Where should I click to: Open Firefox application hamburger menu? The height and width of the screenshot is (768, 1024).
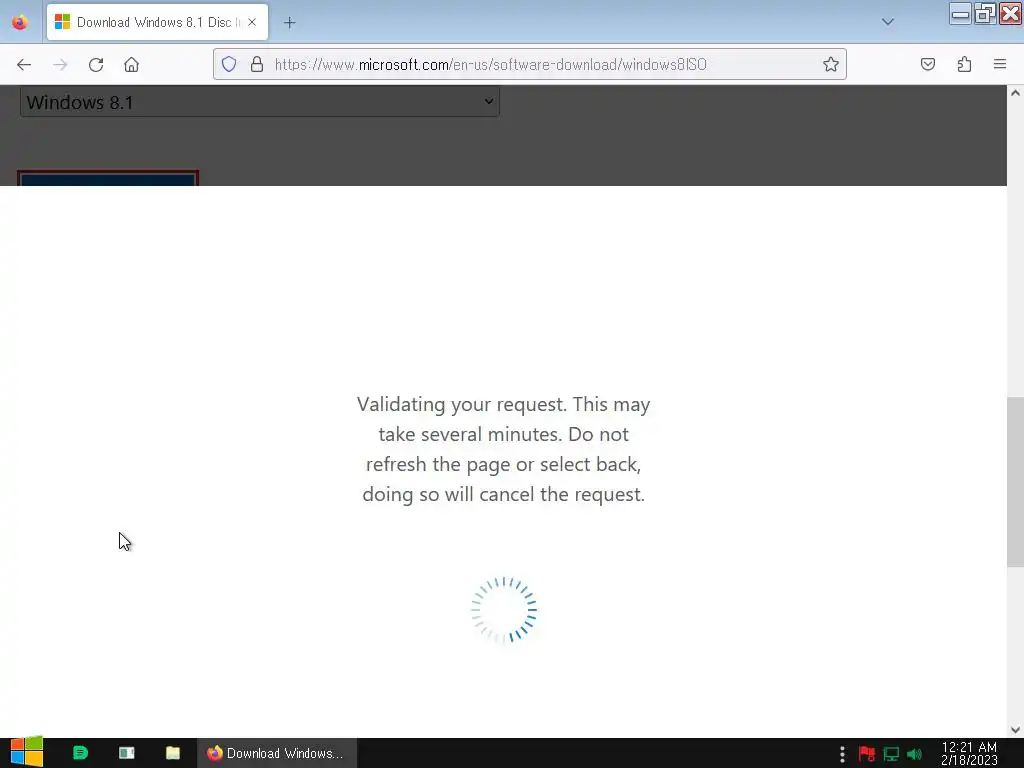click(x=1000, y=64)
